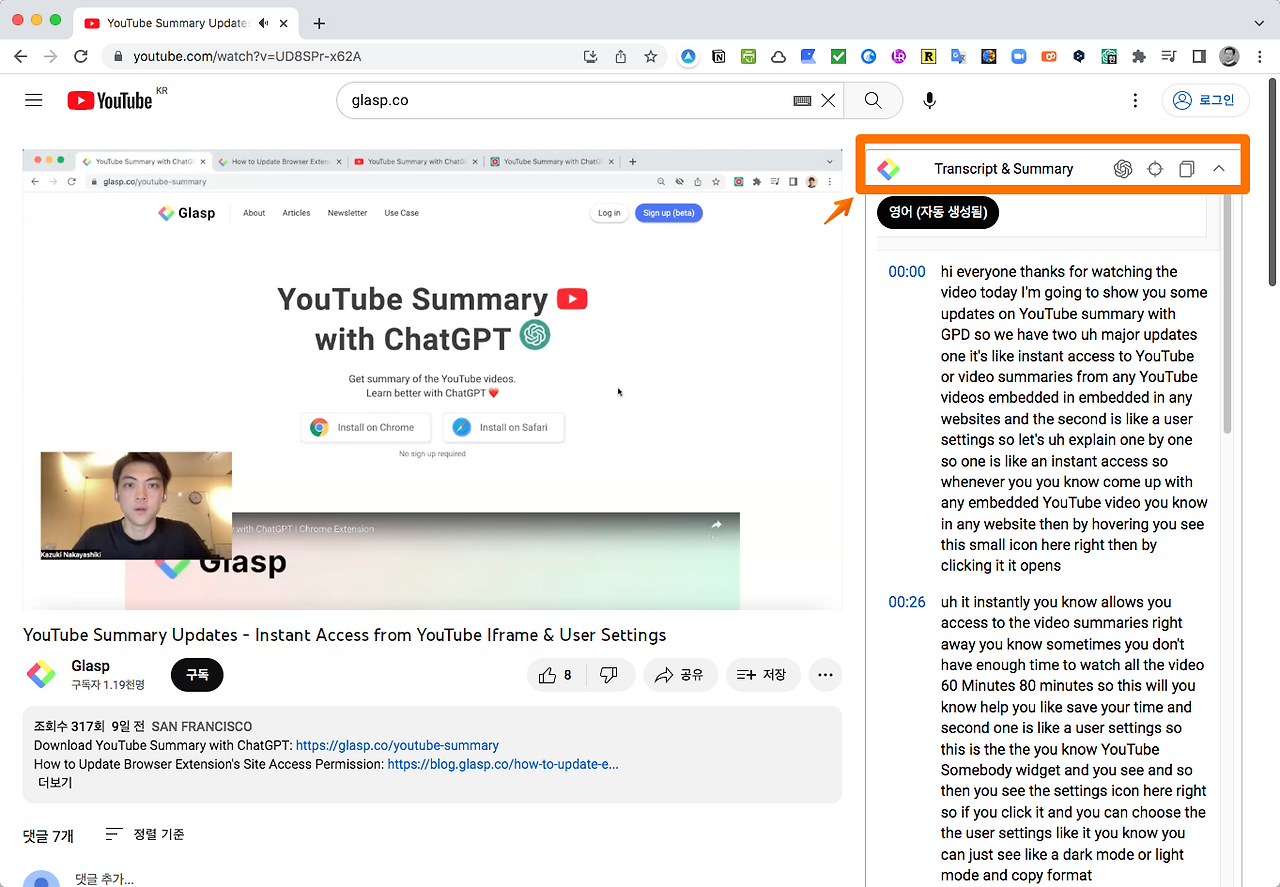Screen dimensions: 1280x887
Task: Bookmark this tab with the star
Action: pyautogui.click(x=650, y=56)
